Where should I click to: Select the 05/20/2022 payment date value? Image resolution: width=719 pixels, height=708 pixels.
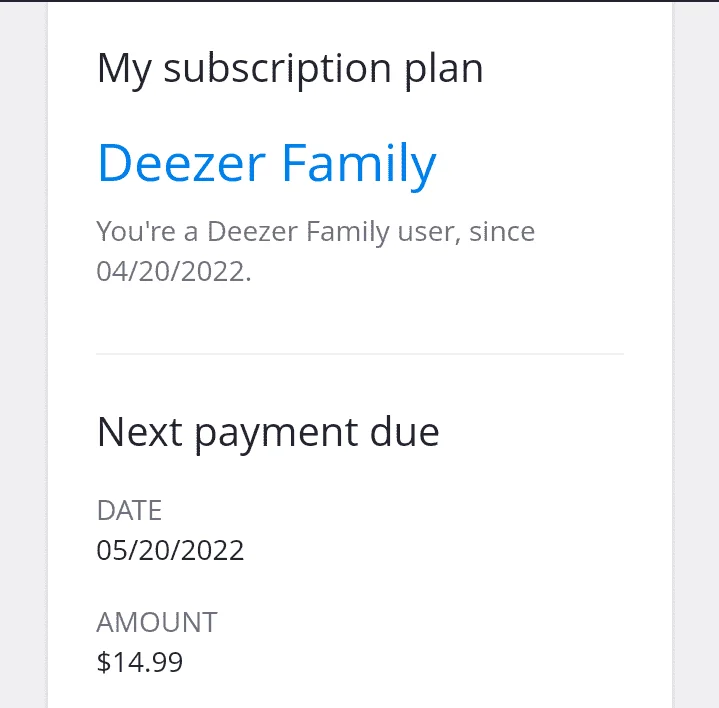click(170, 550)
